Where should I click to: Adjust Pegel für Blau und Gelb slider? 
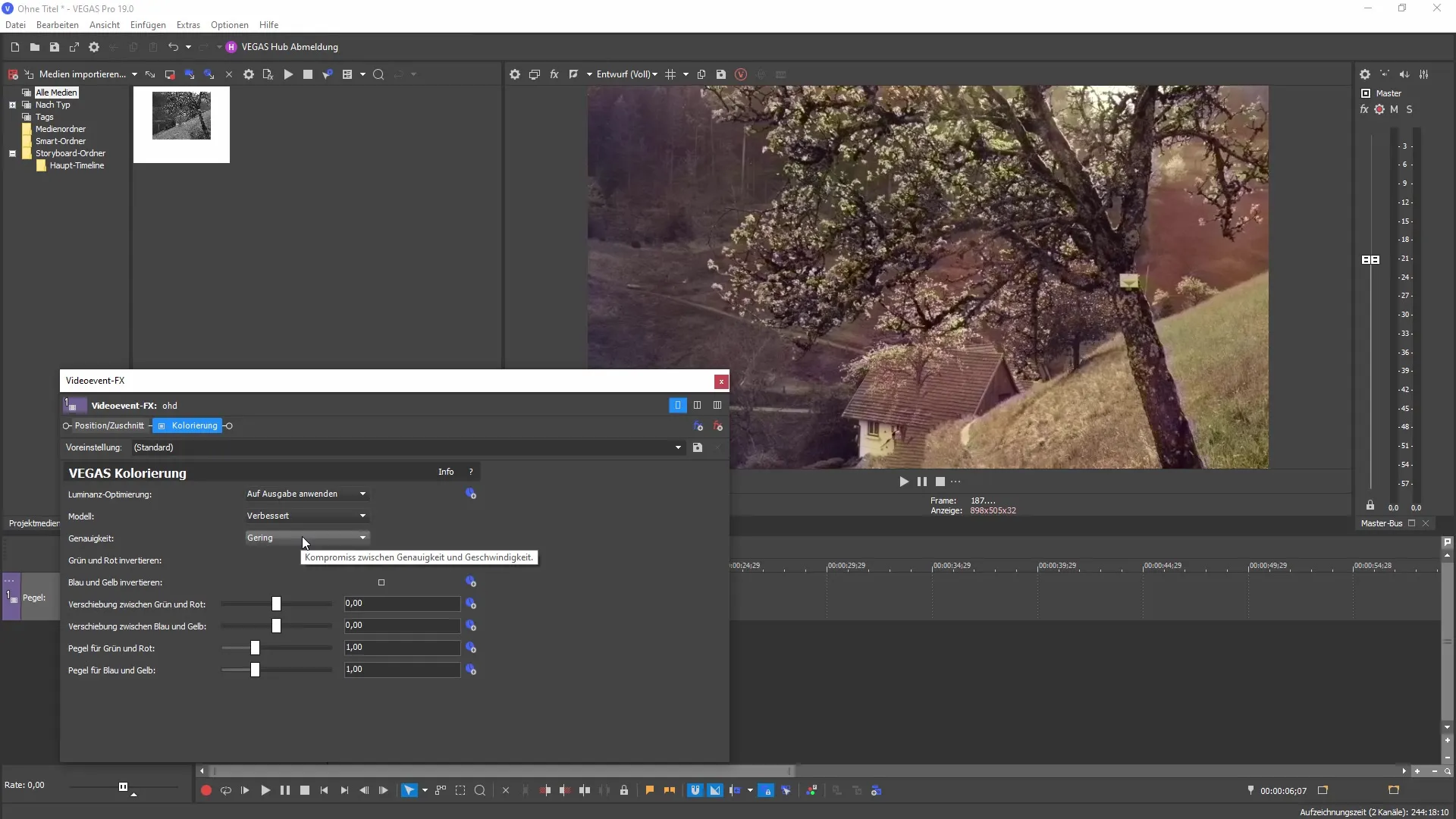point(255,670)
